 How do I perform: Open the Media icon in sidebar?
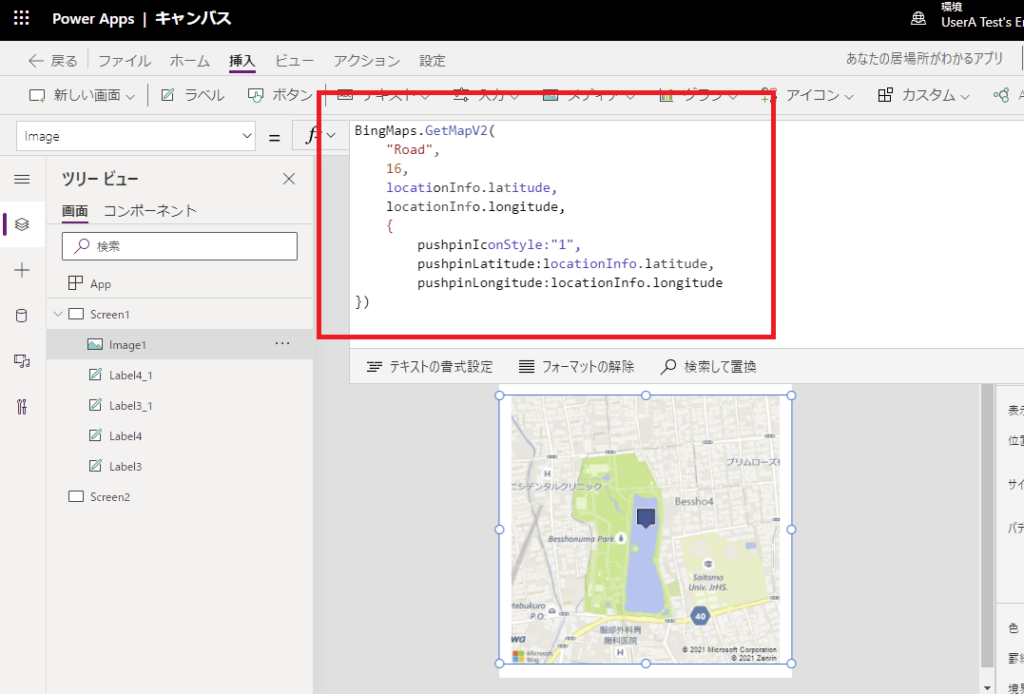point(22,361)
